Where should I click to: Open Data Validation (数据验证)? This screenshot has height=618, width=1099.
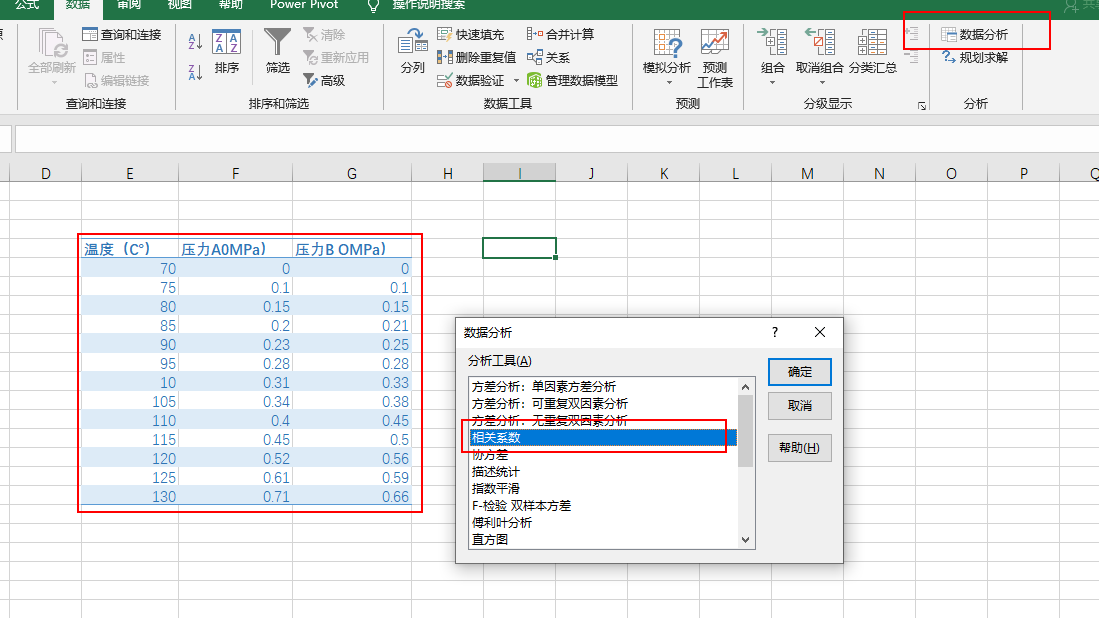pos(470,81)
